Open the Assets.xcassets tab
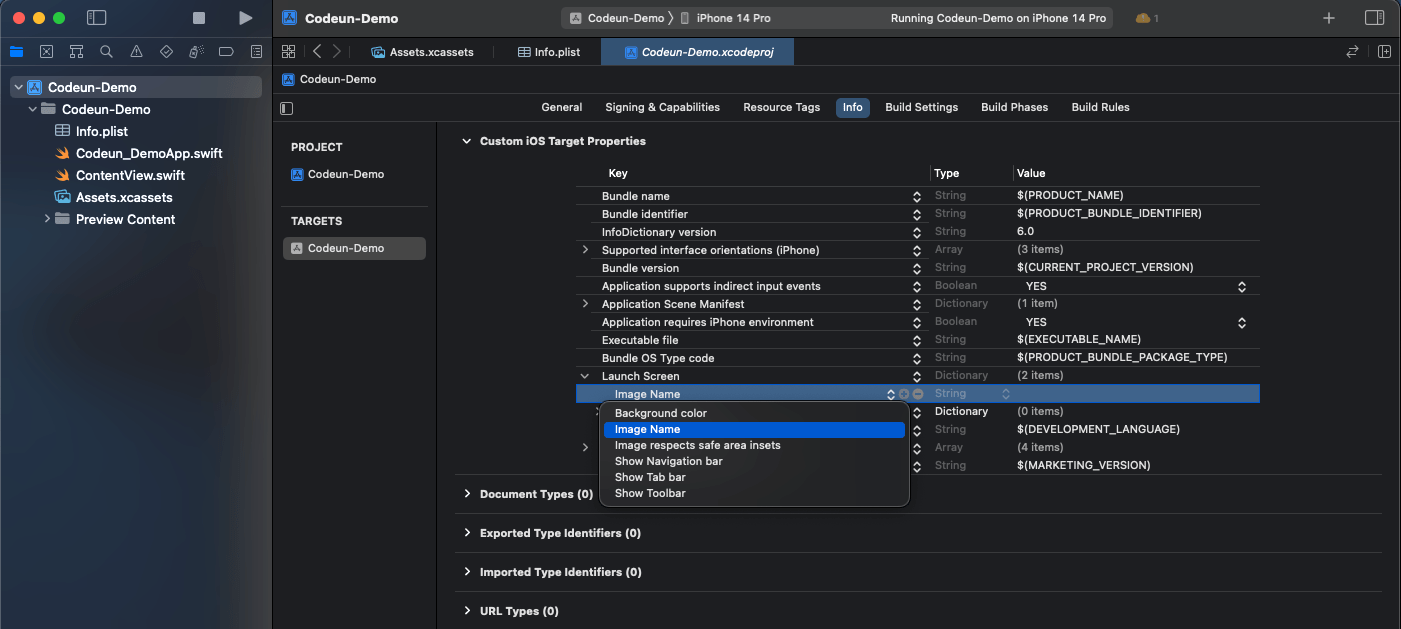 pyautogui.click(x=423, y=52)
